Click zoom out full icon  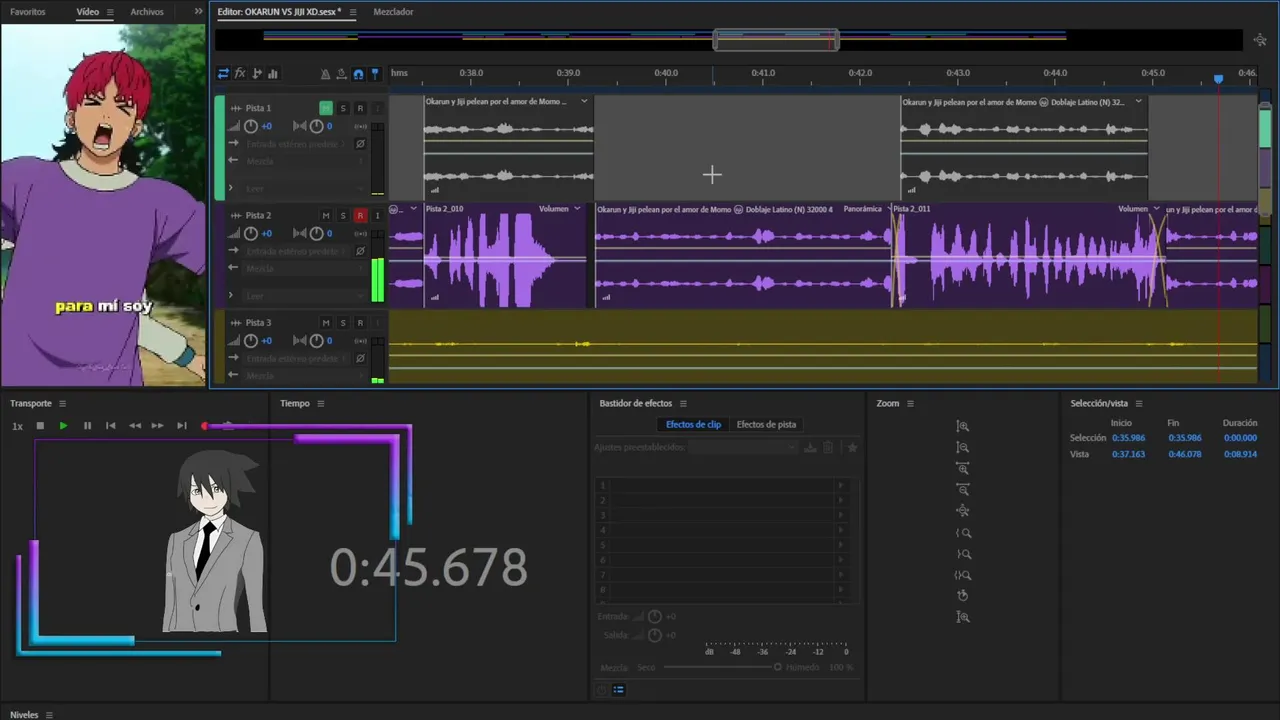click(x=963, y=511)
